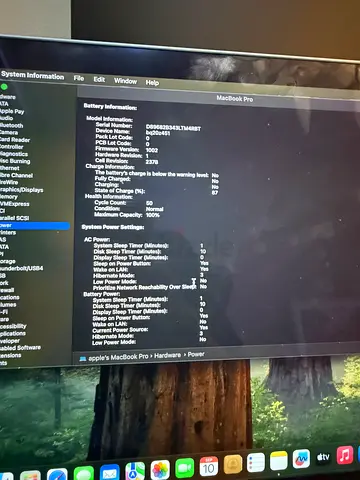Open the Help menu
Viewport: 360px width, 480px height.
152,82
